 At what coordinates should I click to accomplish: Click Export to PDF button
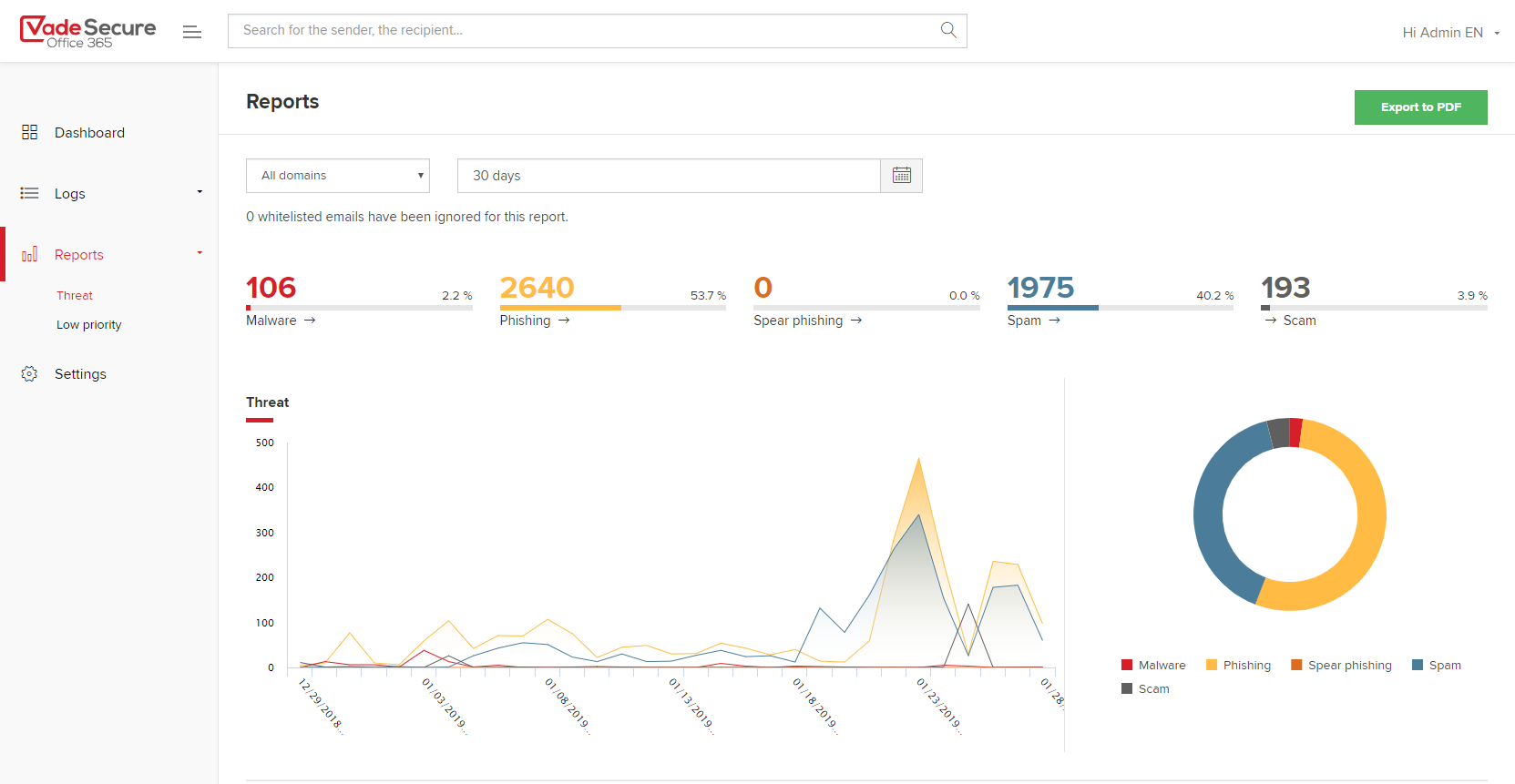[x=1420, y=107]
